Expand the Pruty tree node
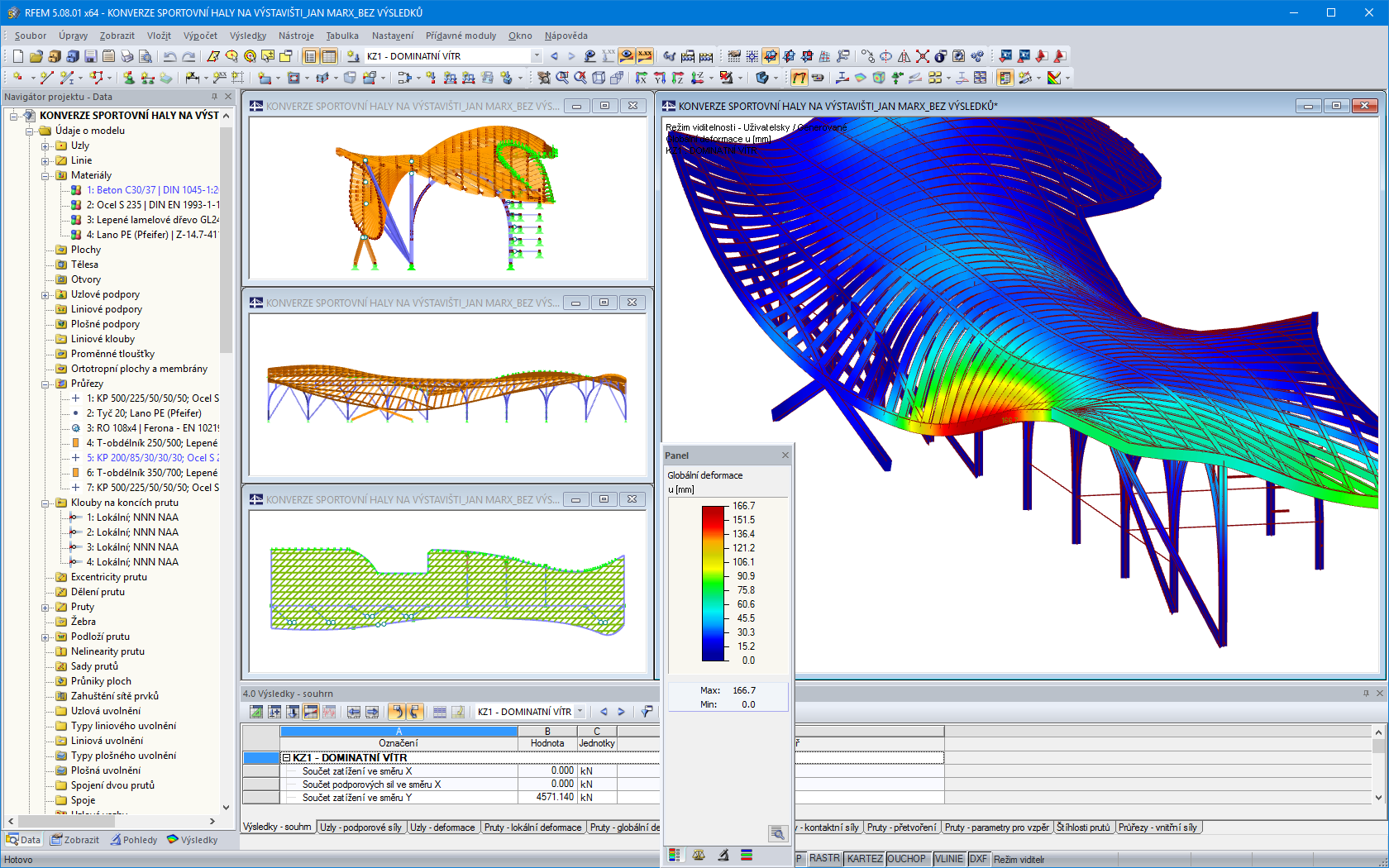Viewport: 1389px width, 868px height. pyautogui.click(x=46, y=607)
